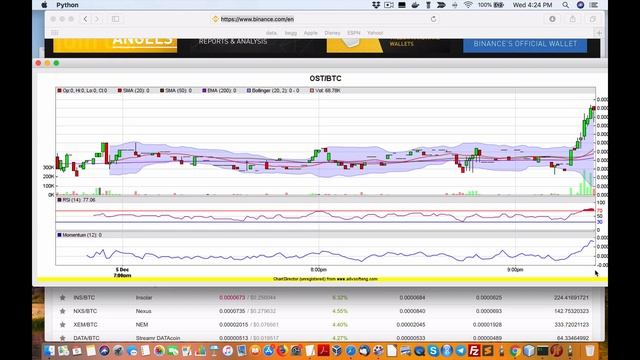Click the Safari address bar binance.com URL
The image size is (640, 360).
pyautogui.click(x=257, y=19)
